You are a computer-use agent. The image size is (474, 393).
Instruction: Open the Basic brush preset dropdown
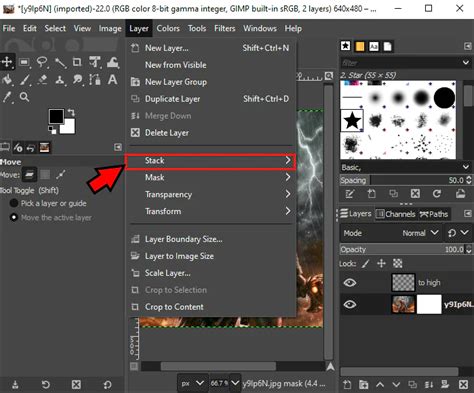point(466,167)
